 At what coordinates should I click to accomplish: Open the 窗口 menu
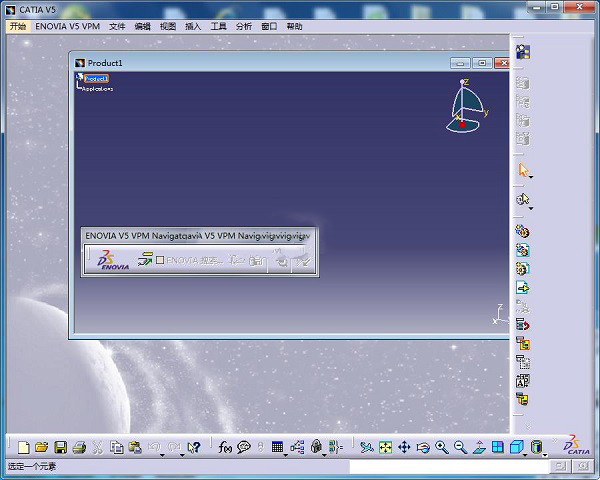point(269,26)
